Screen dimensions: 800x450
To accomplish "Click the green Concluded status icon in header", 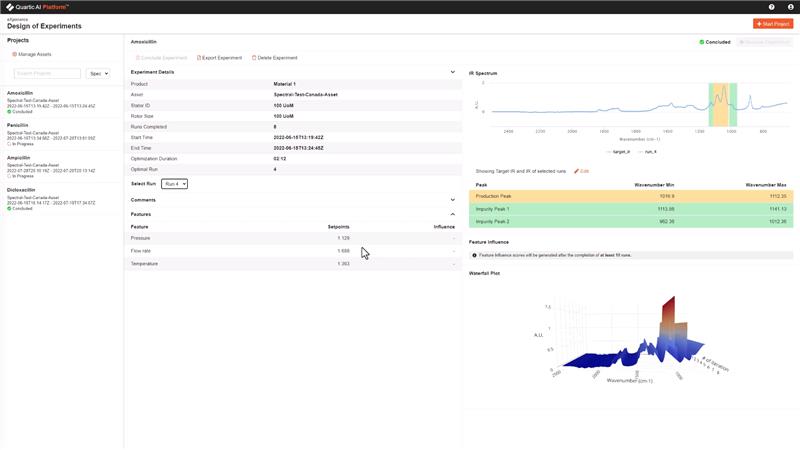I will pyautogui.click(x=701, y=42).
